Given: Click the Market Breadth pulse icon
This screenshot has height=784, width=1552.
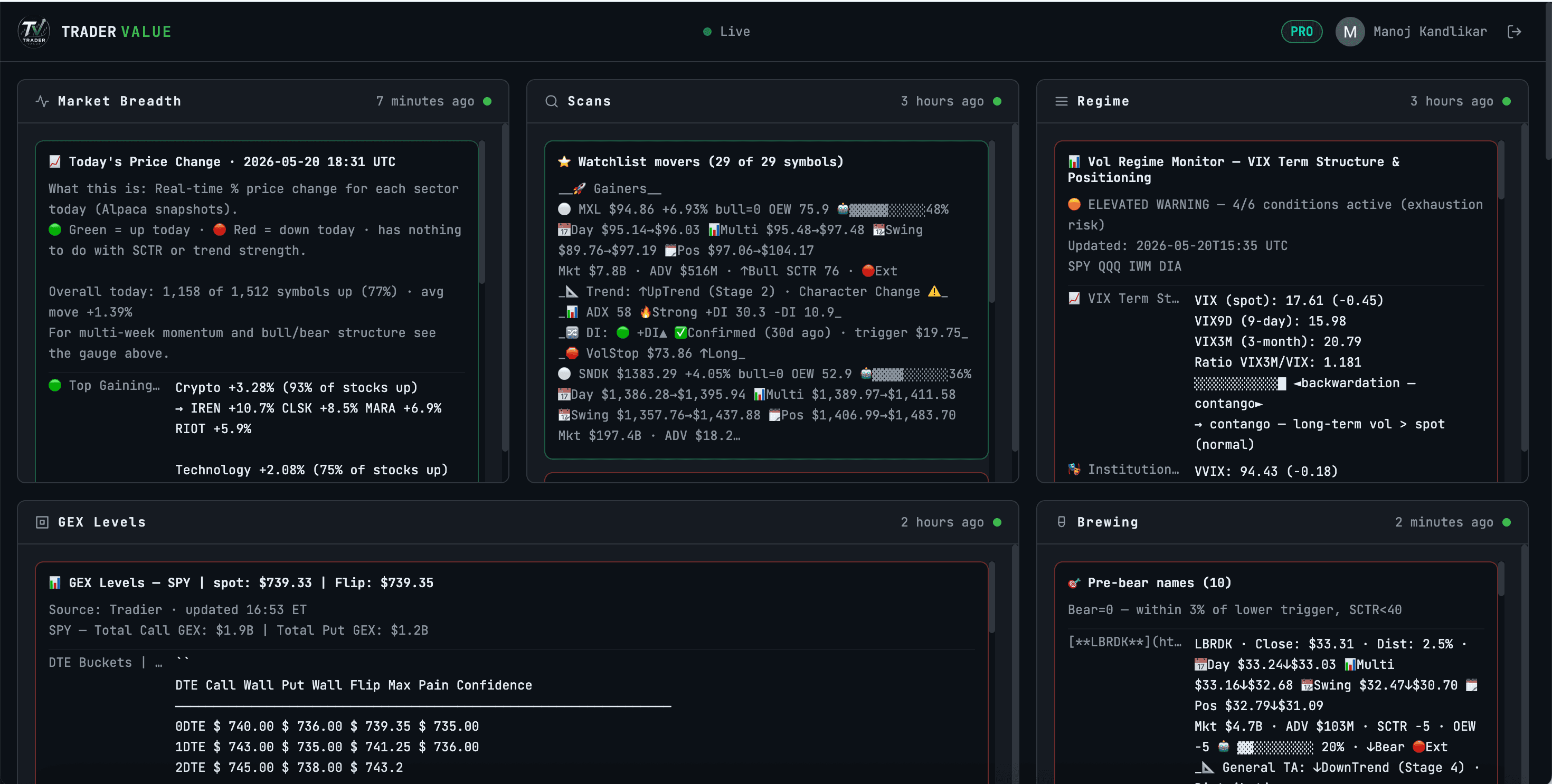Looking at the screenshot, I should click(42, 101).
